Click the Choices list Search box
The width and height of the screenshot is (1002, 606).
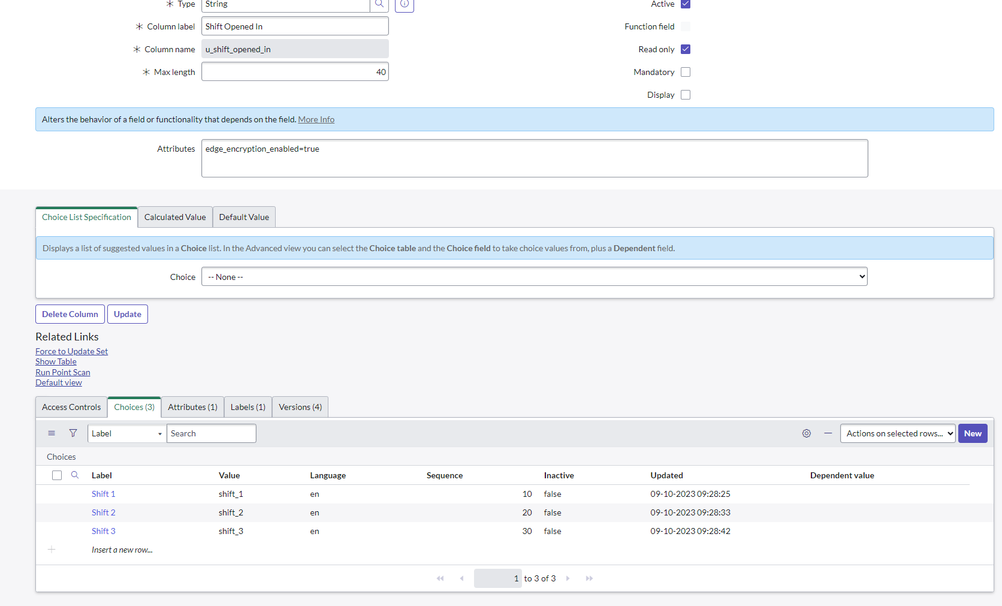click(212, 433)
